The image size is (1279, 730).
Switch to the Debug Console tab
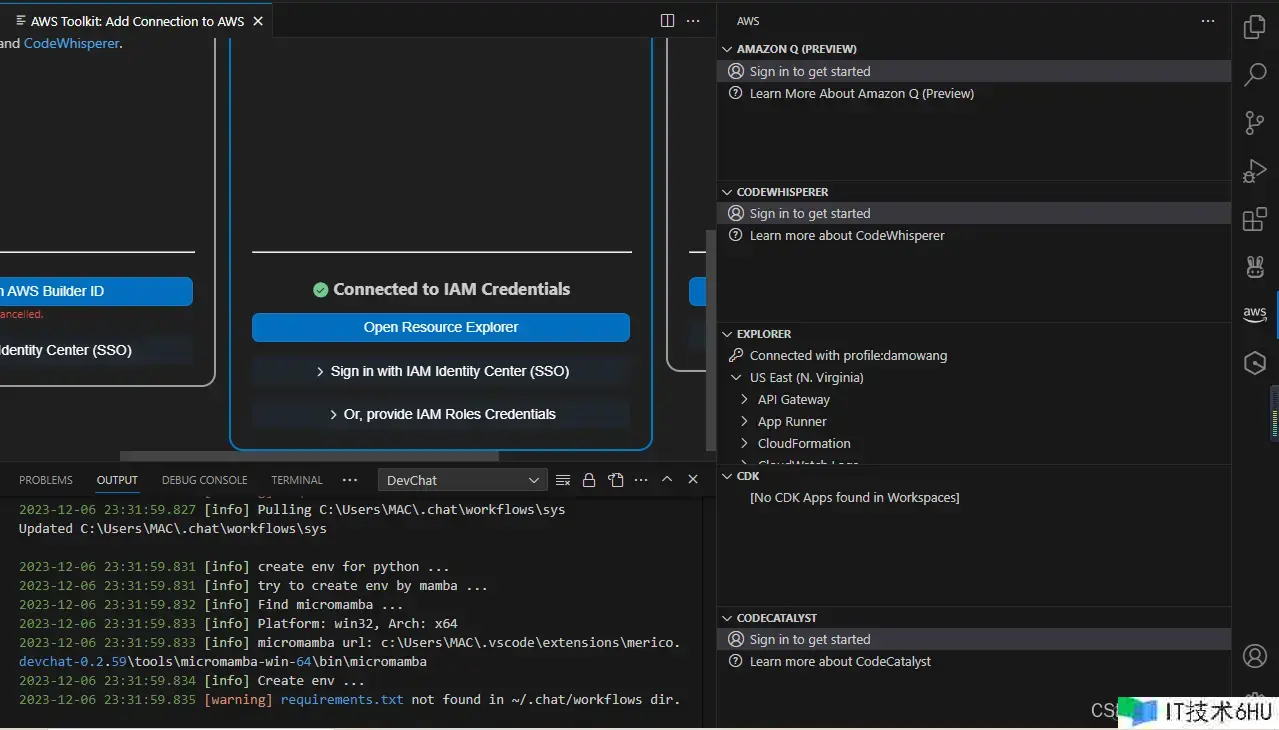pos(204,480)
